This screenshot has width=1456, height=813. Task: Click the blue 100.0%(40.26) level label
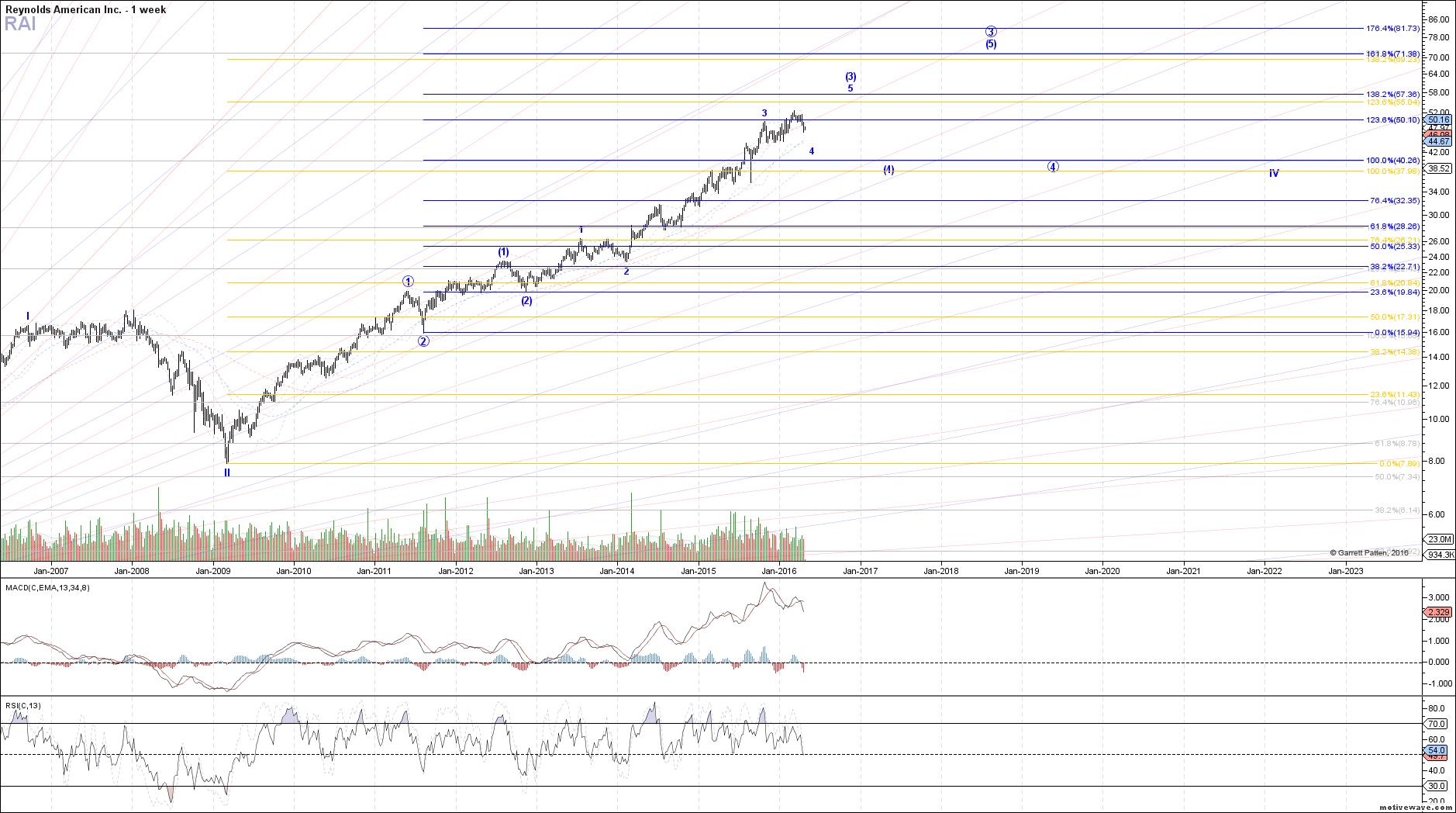click(1393, 160)
